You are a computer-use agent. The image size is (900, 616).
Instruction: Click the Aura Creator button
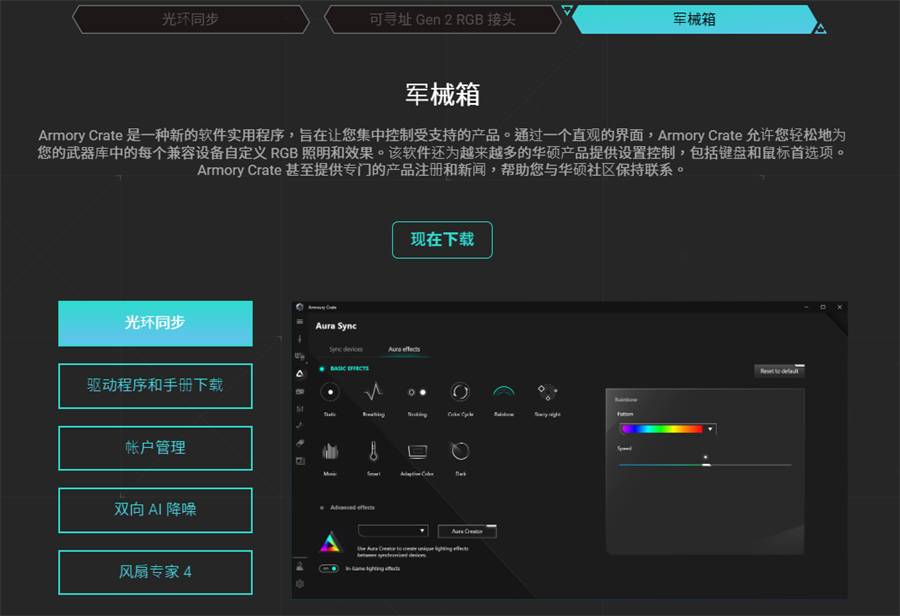[467, 531]
